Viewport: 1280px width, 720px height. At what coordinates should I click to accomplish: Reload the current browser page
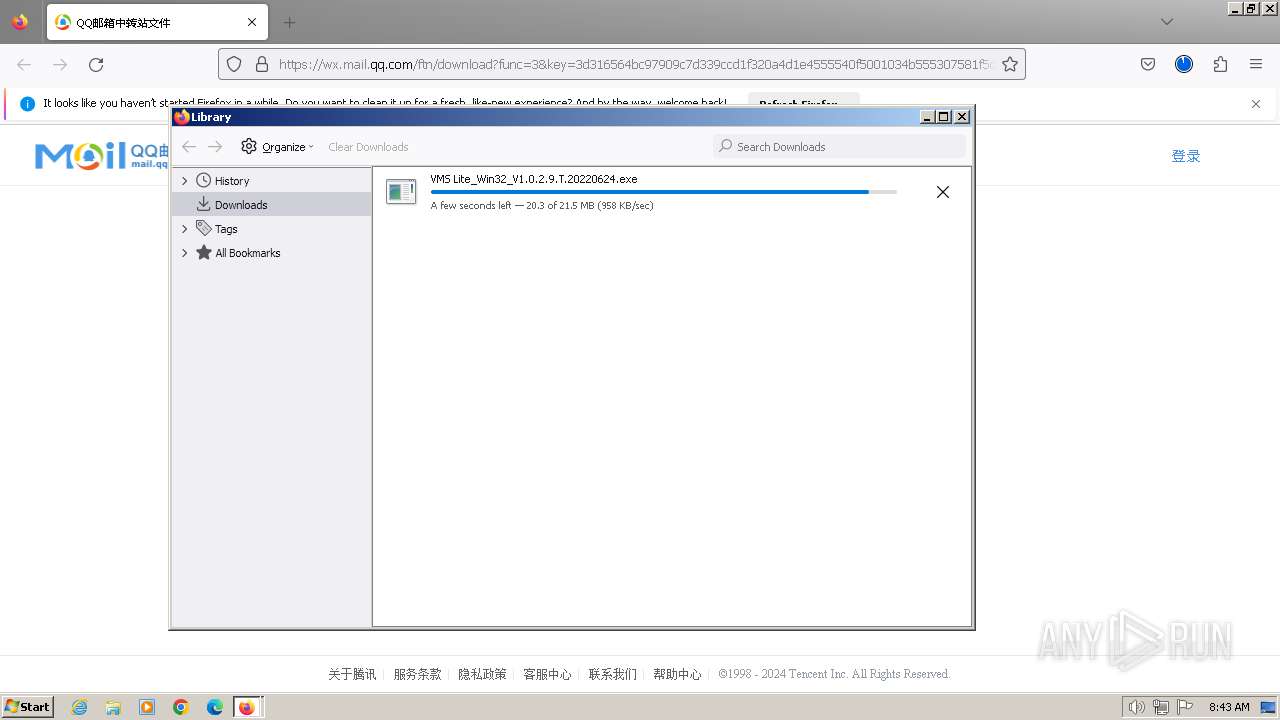[96, 64]
